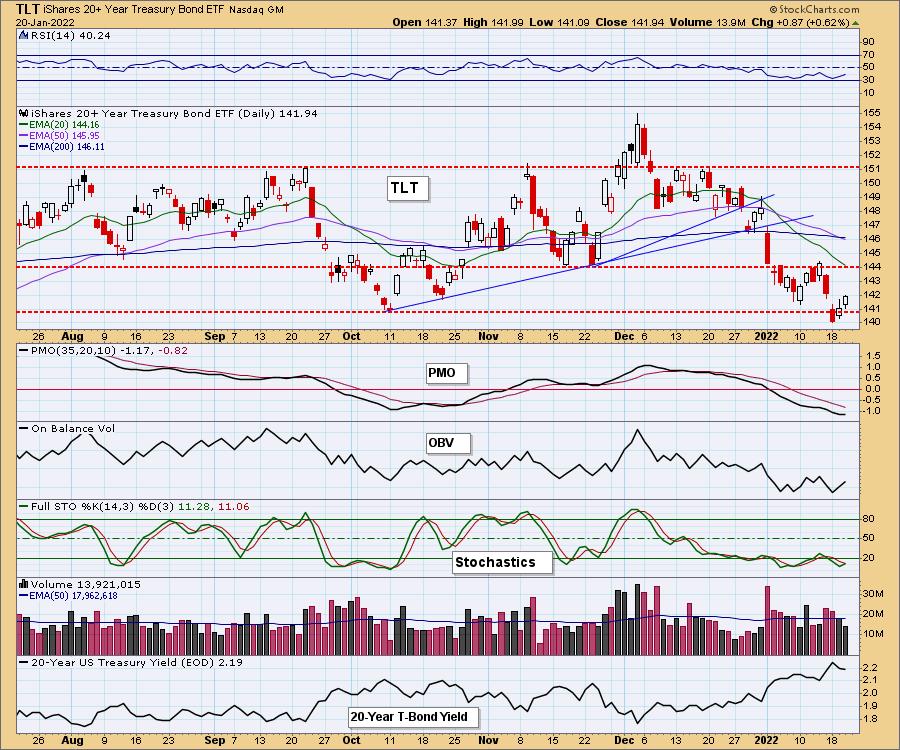Click the Sep label on middle date axis
This screenshot has height=750, width=900.
coord(215,337)
